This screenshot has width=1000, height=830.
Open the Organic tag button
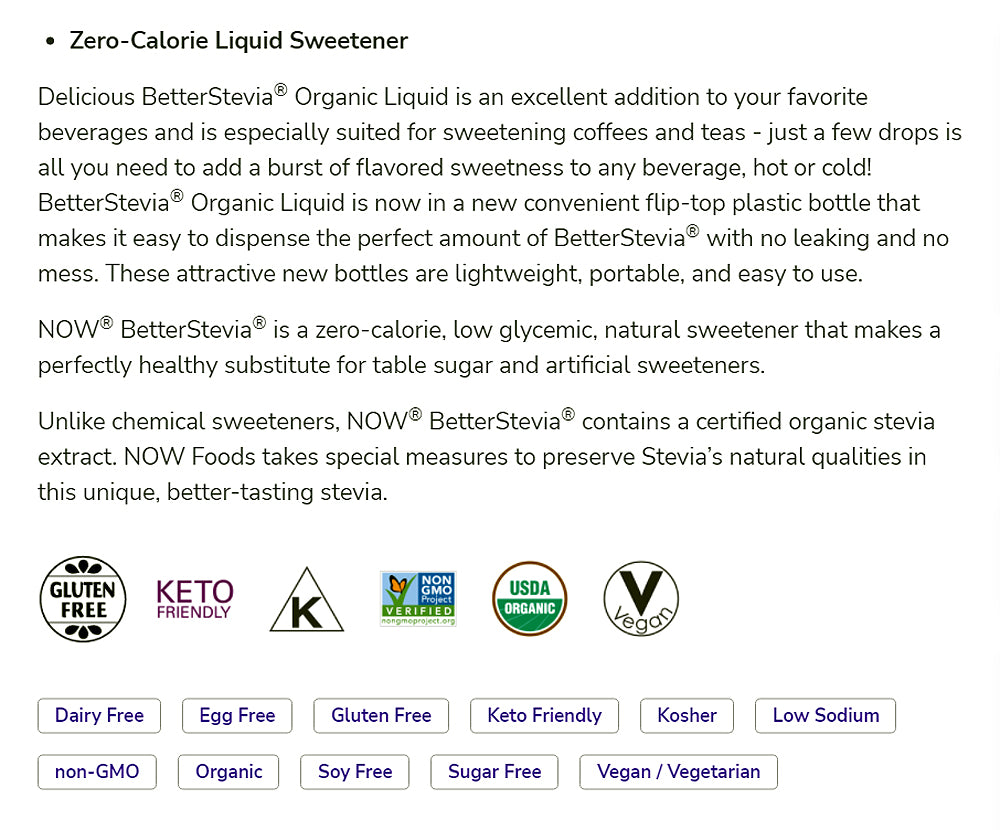click(229, 771)
